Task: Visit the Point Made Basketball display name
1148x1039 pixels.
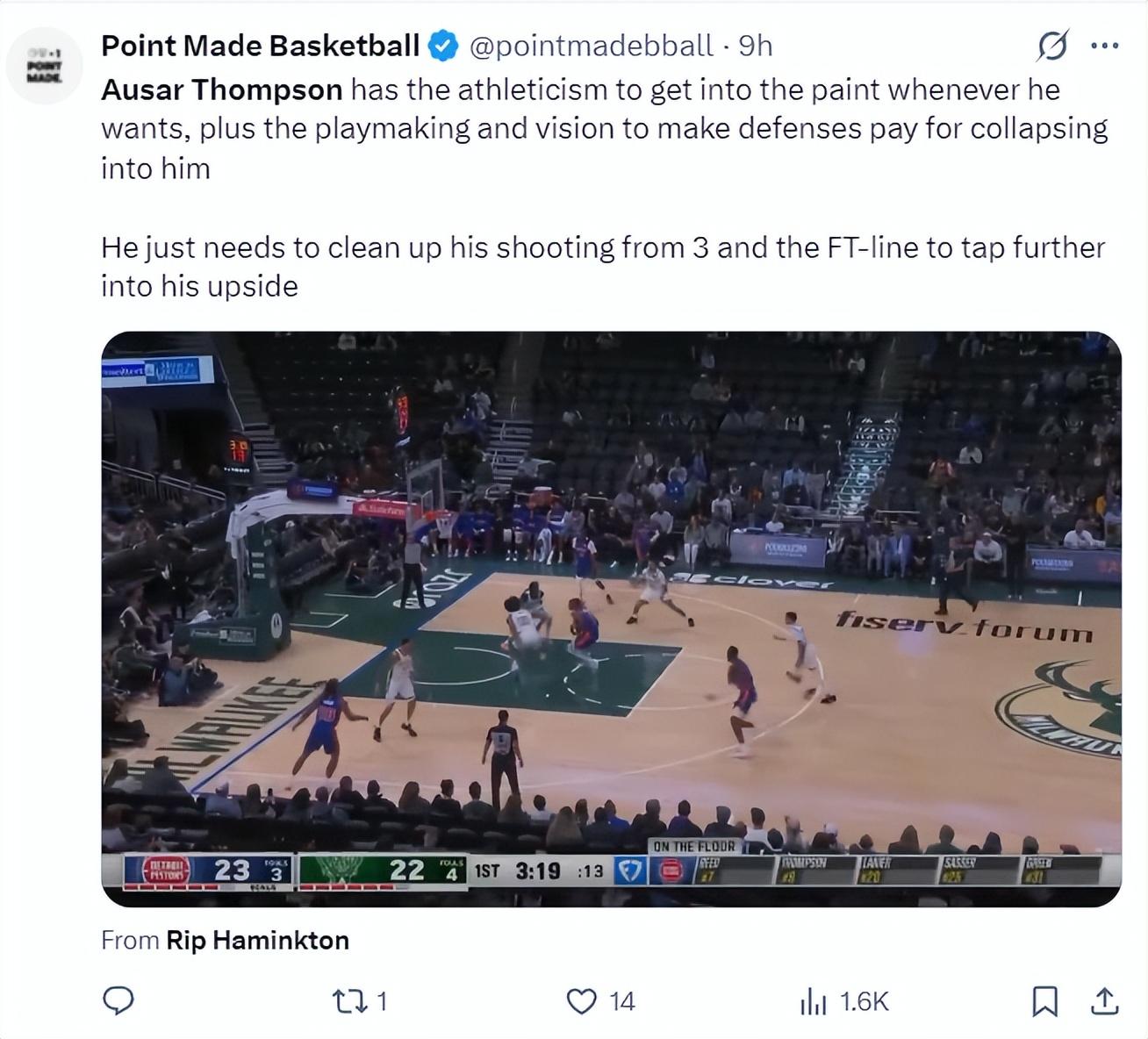Action: [x=260, y=46]
